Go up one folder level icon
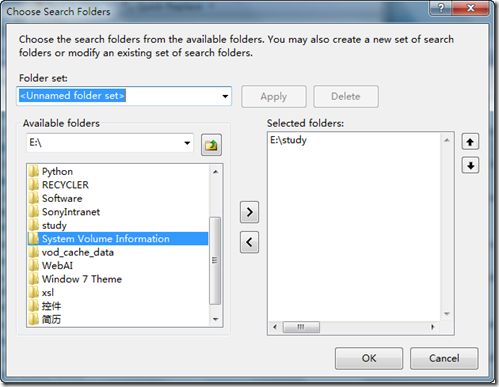Image resolution: width=499 pixels, height=387 pixels. (x=211, y=145)
